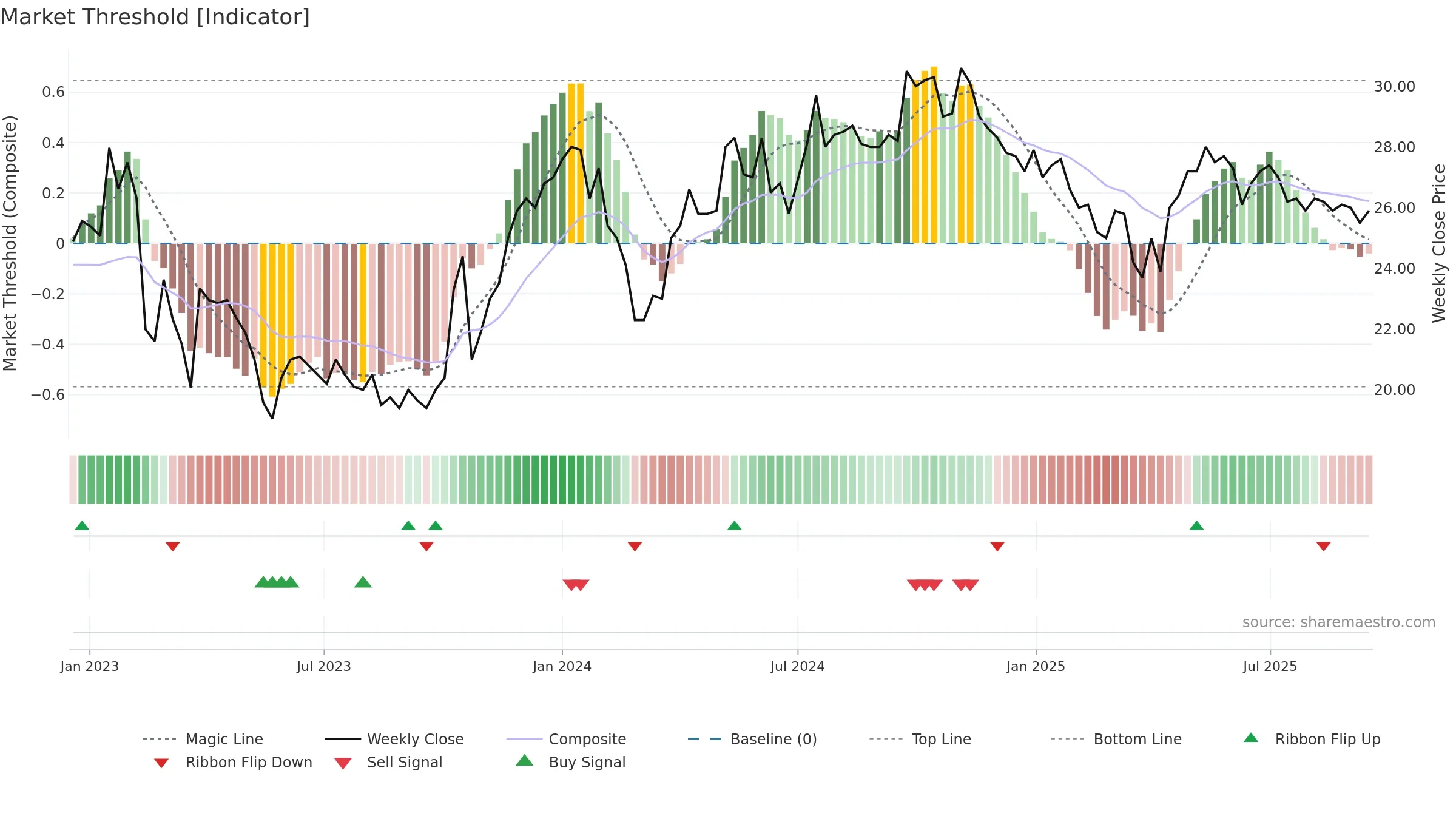Click the ribbon flip down marker after Jul 2025
This screenshot has width=1456, height=819.
pos(1324,547)
